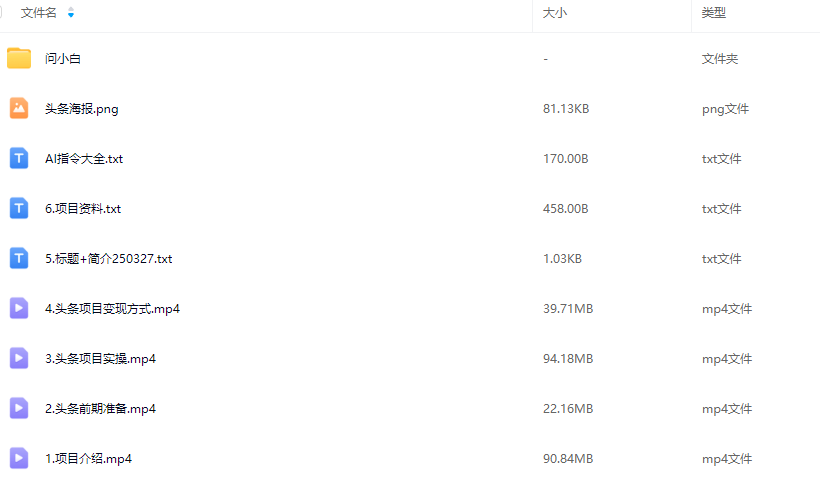Click the 2.头条前期准备.mp4 video icon

19,408
